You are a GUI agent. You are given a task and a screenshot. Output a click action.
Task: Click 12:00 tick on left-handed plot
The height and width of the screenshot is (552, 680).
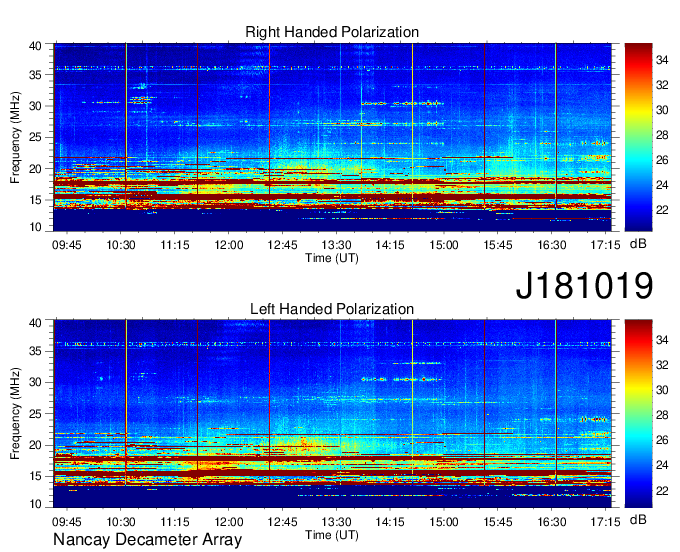tap(229, 522)
